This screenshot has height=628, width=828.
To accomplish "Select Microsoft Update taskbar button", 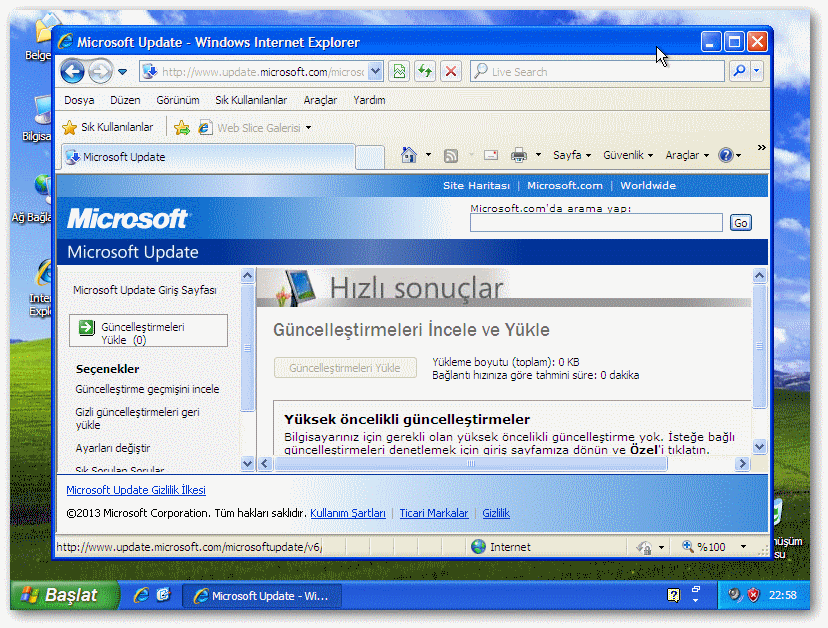I will (x=262, y=596).
